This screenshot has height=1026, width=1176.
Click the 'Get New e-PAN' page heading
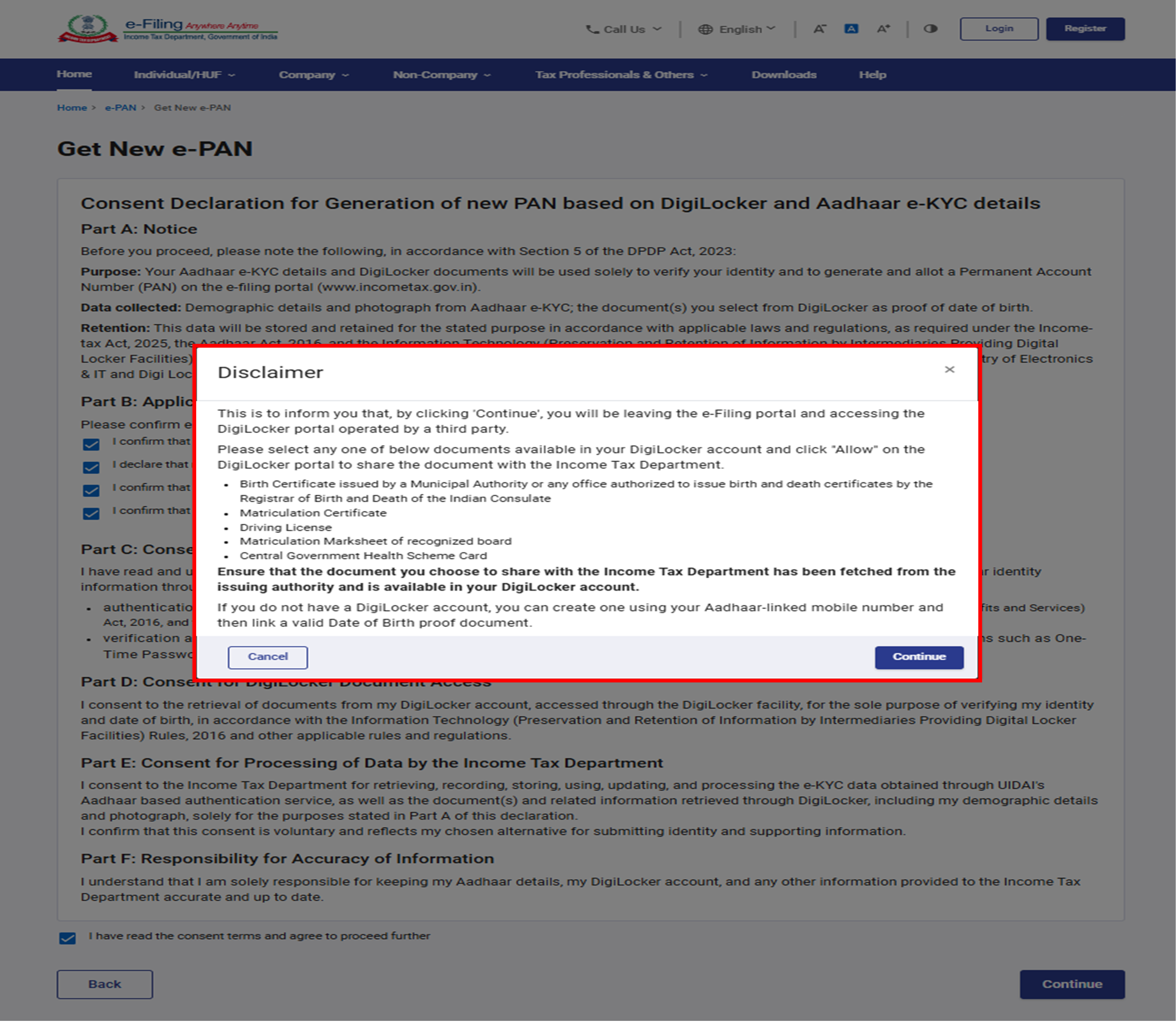155,149
